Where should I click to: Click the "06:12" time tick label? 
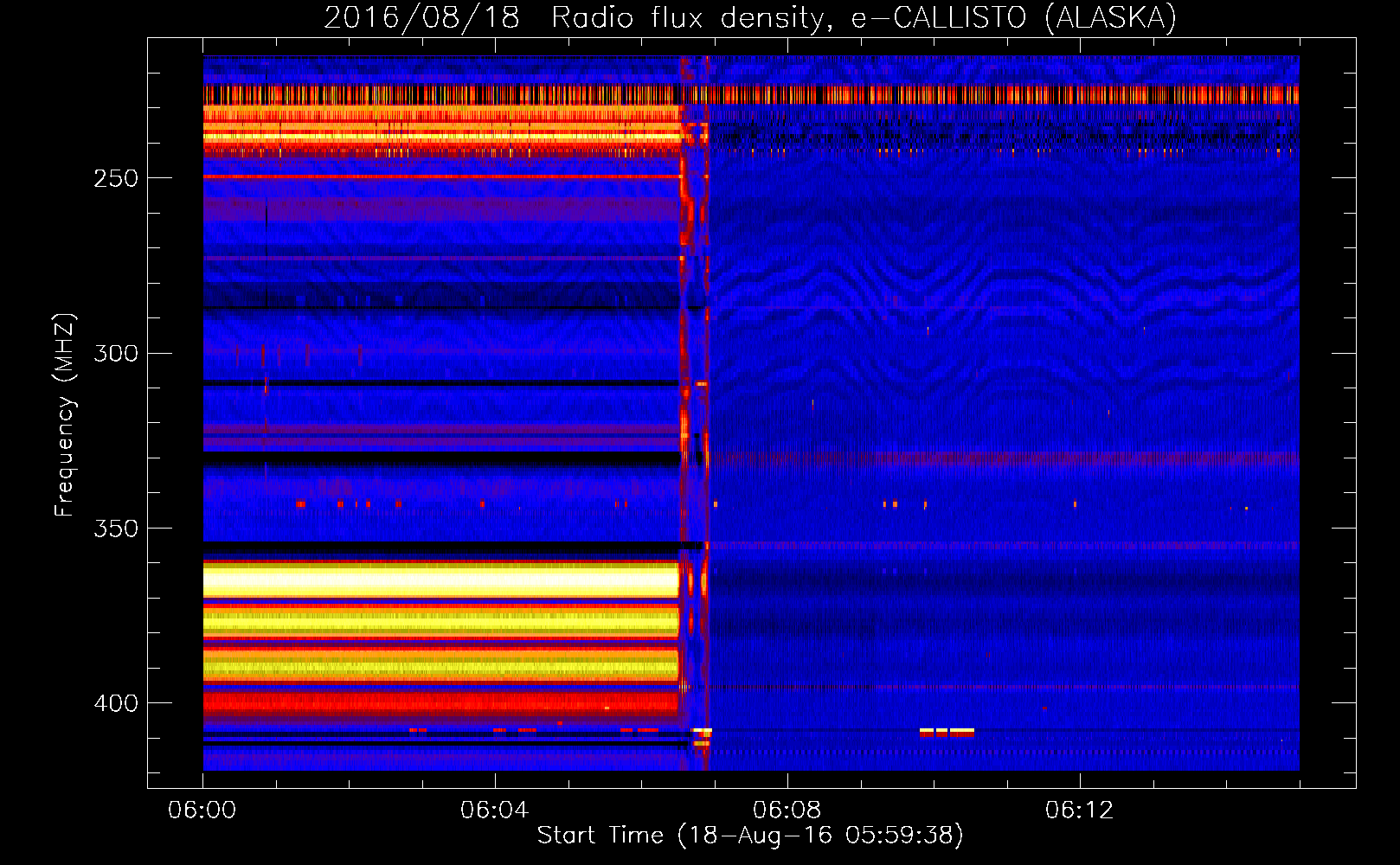(x=1080, y=811)
